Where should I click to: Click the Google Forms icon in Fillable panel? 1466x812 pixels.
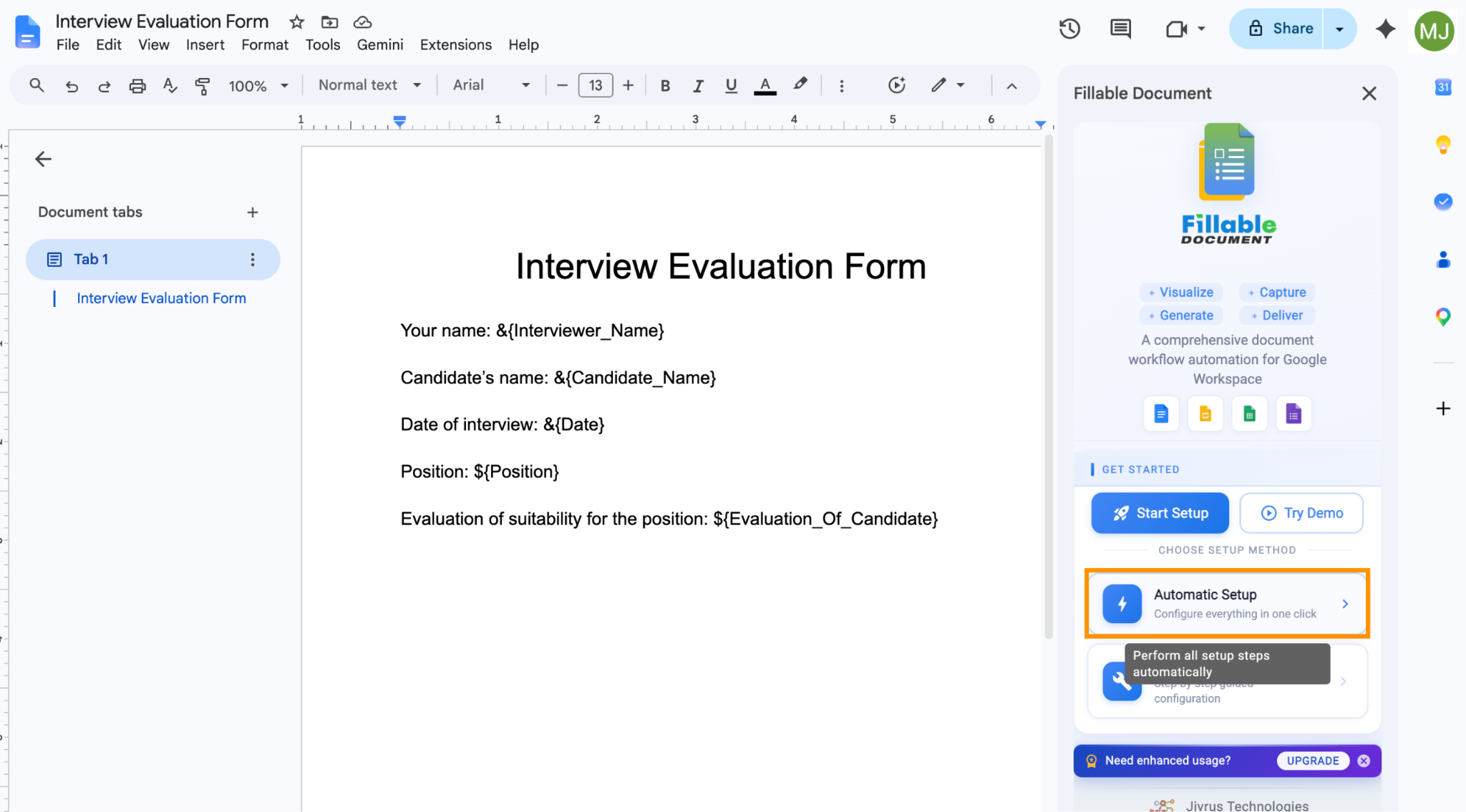[1293, 414]
